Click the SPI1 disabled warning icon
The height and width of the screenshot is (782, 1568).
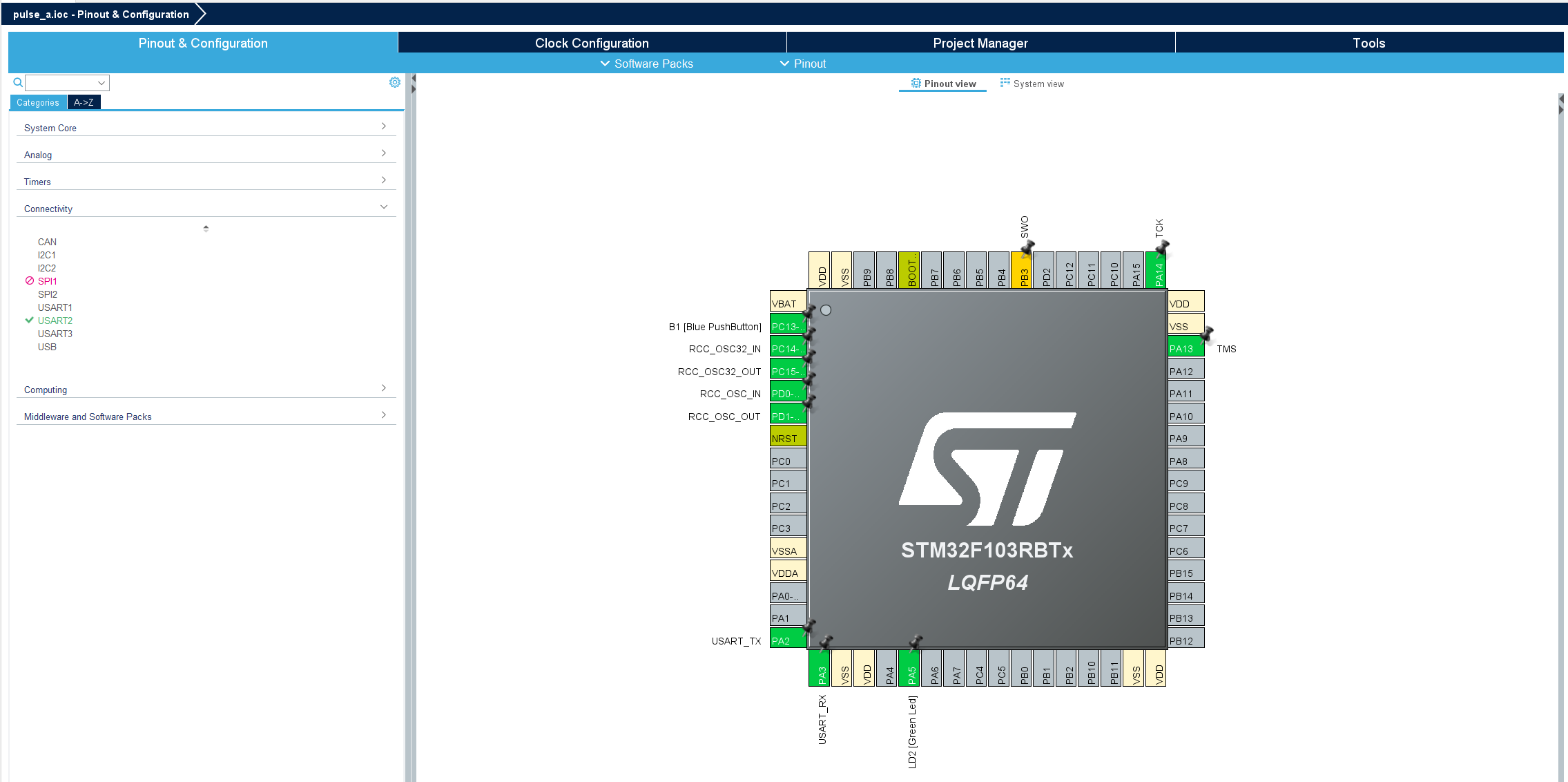tap(30, 281)
